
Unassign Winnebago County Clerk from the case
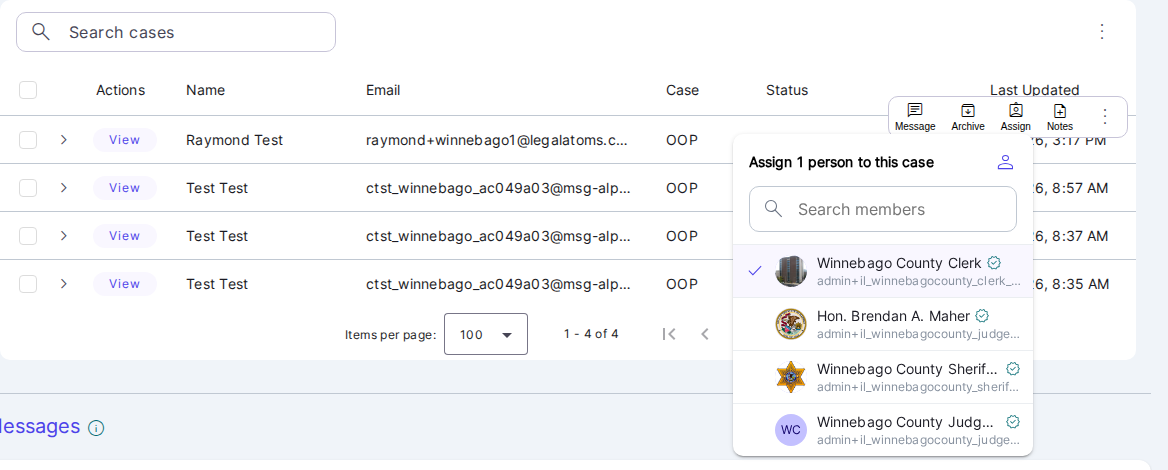coord(883,271)
